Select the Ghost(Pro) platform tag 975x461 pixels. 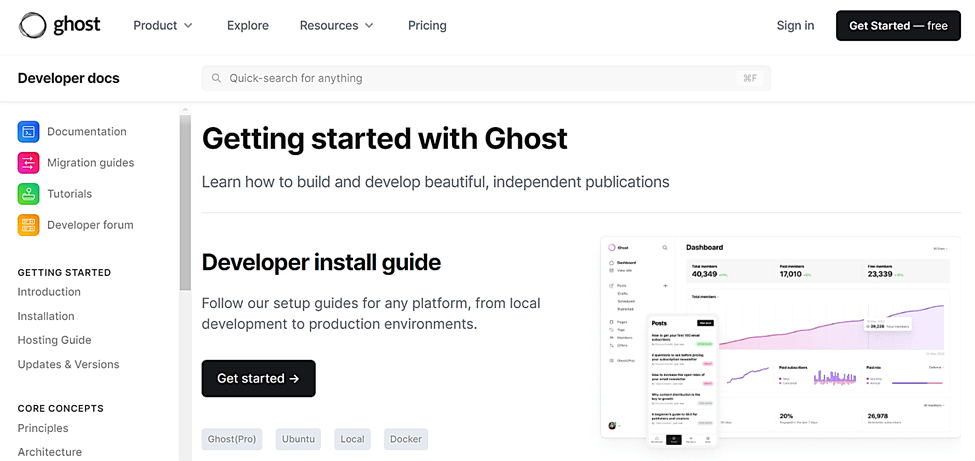click(232, 439)
